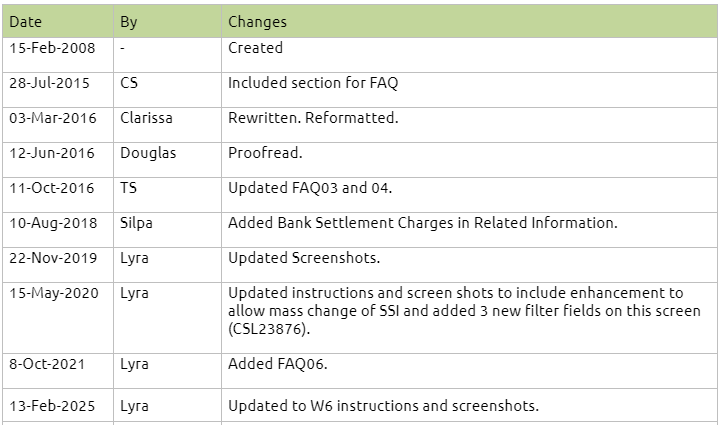Click Included section for FAQ text
Viewport: 718px width, 425px height.
tap(313, 83)
